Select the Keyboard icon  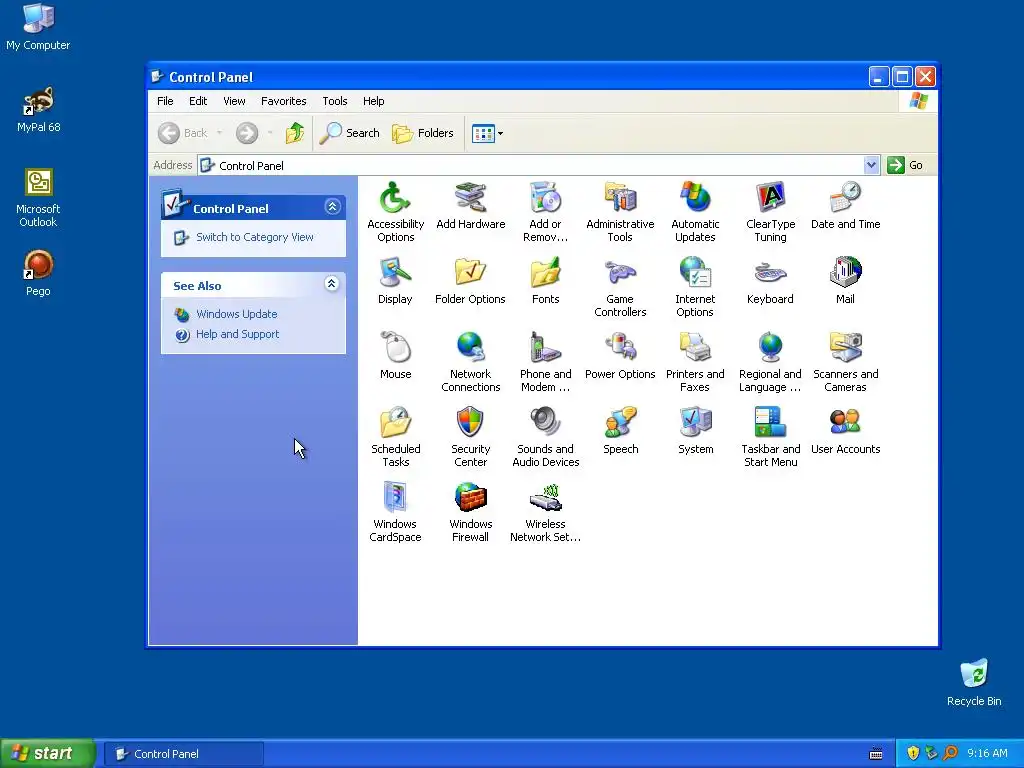tap(770, 273)
